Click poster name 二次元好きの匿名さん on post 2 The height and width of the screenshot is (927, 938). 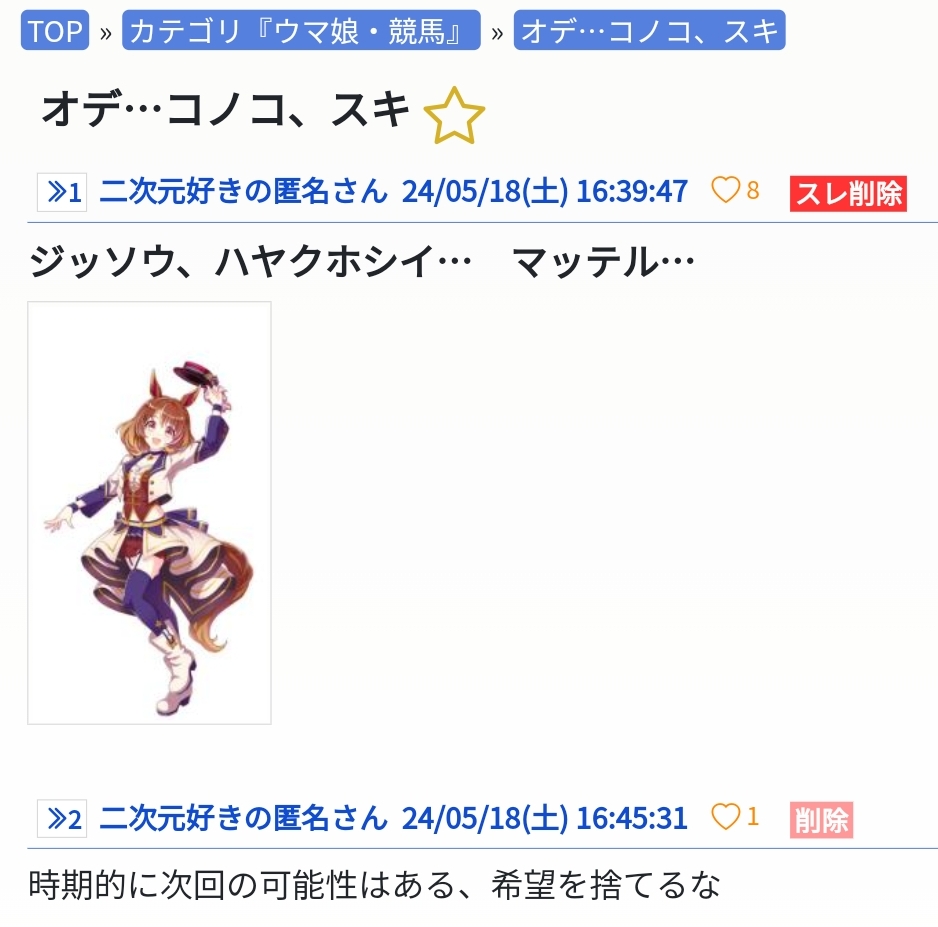click(243, 818)
